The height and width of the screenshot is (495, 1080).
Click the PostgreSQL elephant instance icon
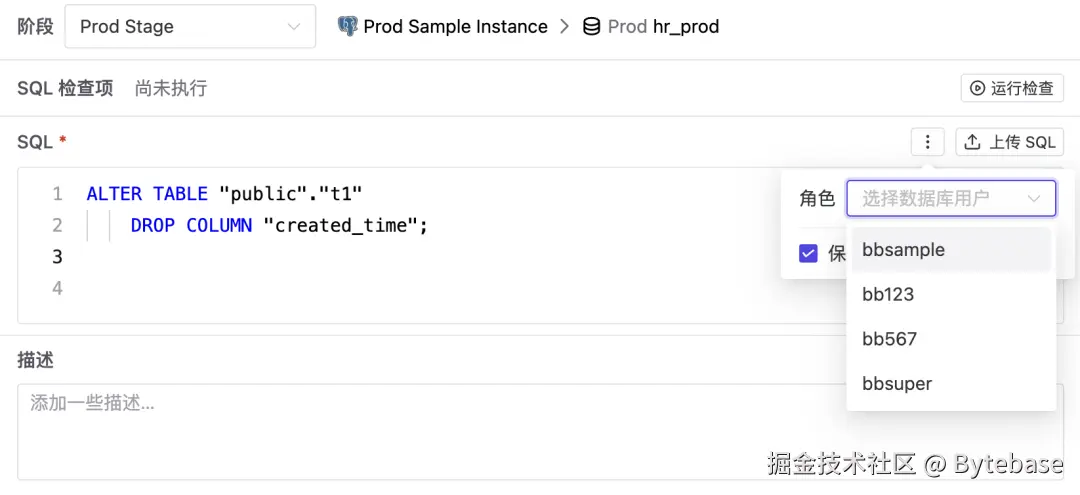(347, 27)
